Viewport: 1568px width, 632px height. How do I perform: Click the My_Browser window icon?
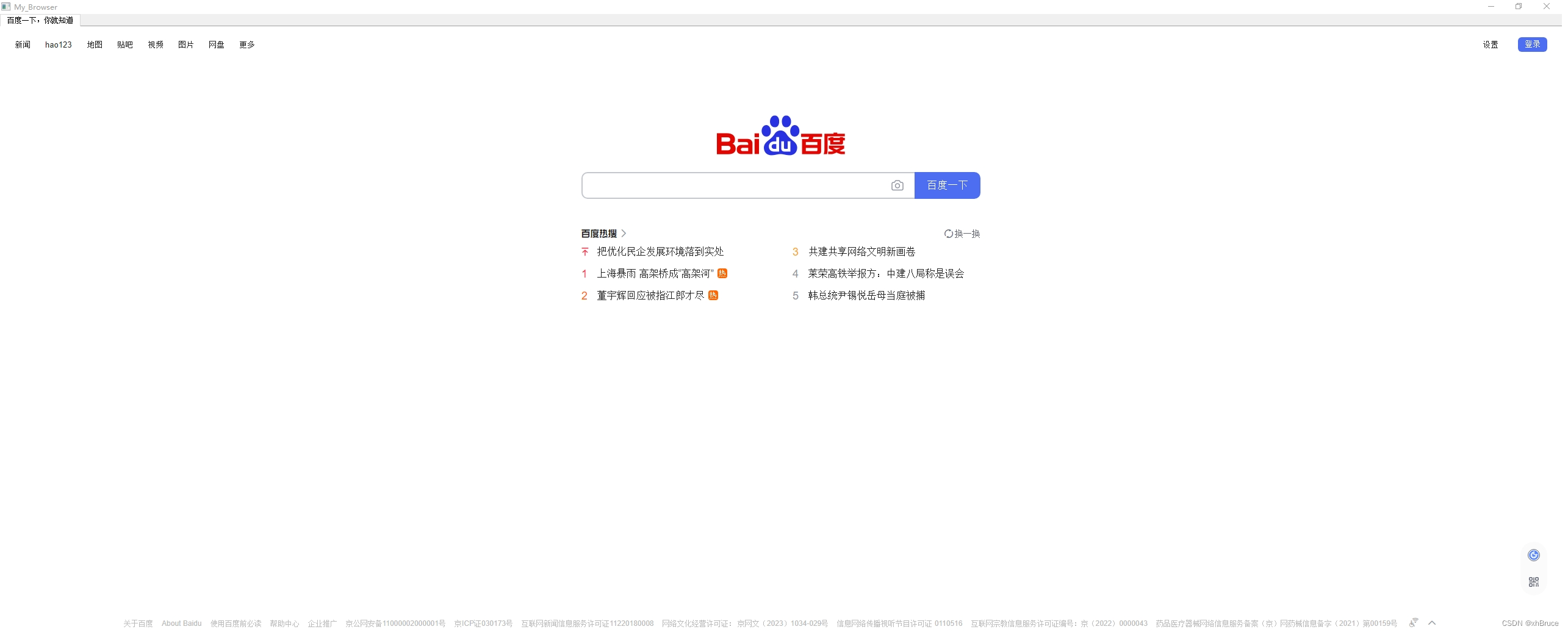(6, 7)
